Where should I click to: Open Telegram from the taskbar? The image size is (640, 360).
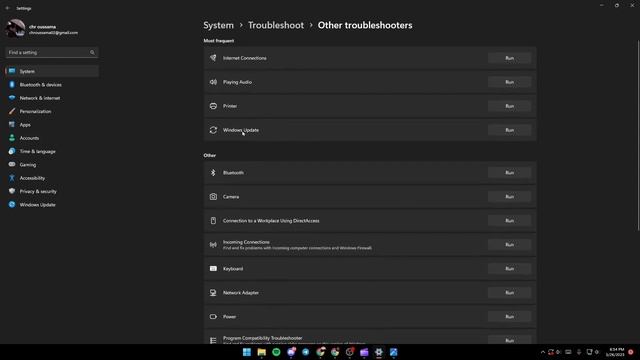306,352
